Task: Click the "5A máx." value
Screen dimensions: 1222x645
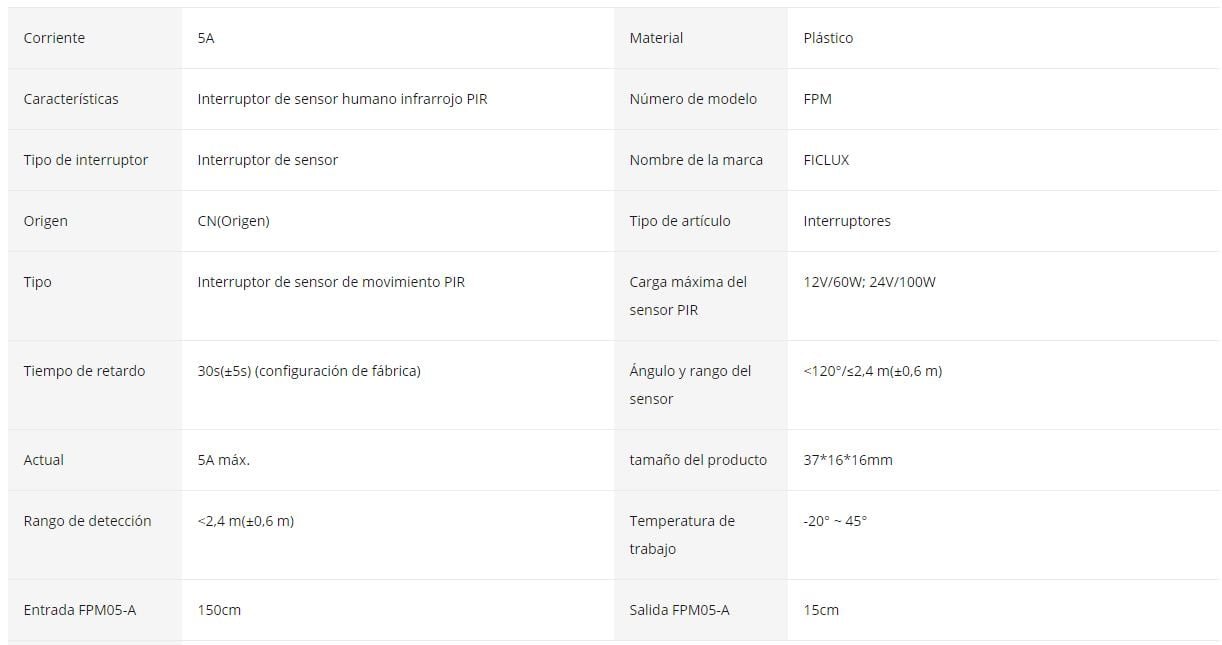Action: 223,460
